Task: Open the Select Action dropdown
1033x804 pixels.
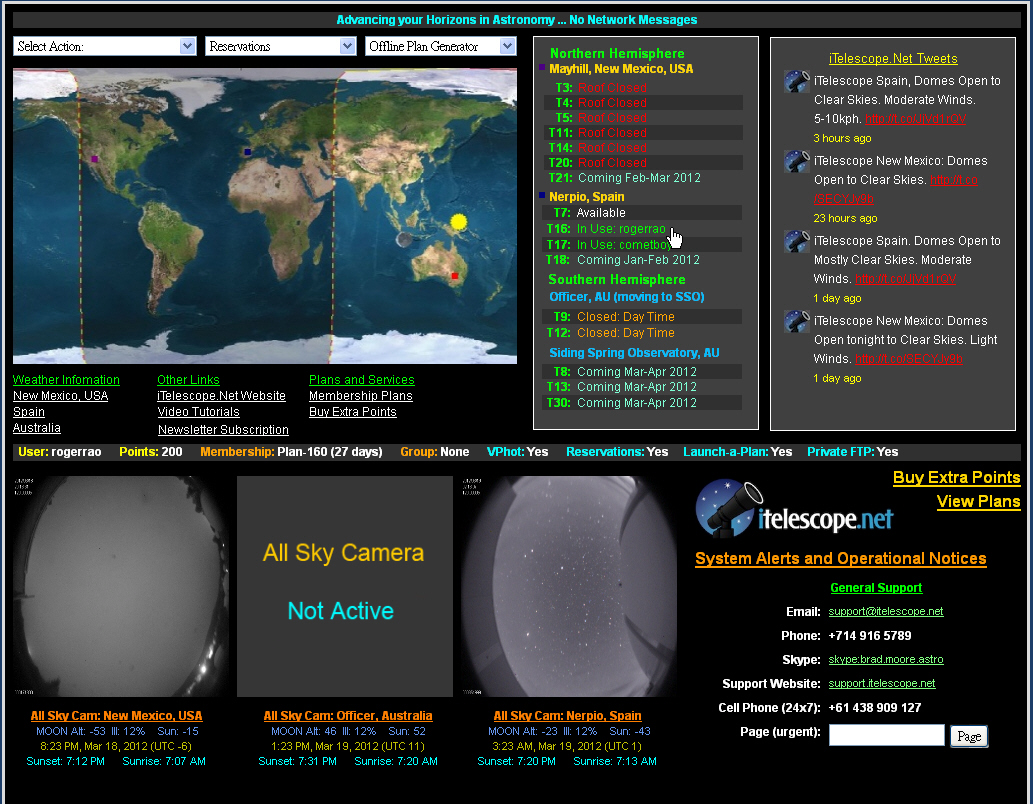Action: [105, 46]
